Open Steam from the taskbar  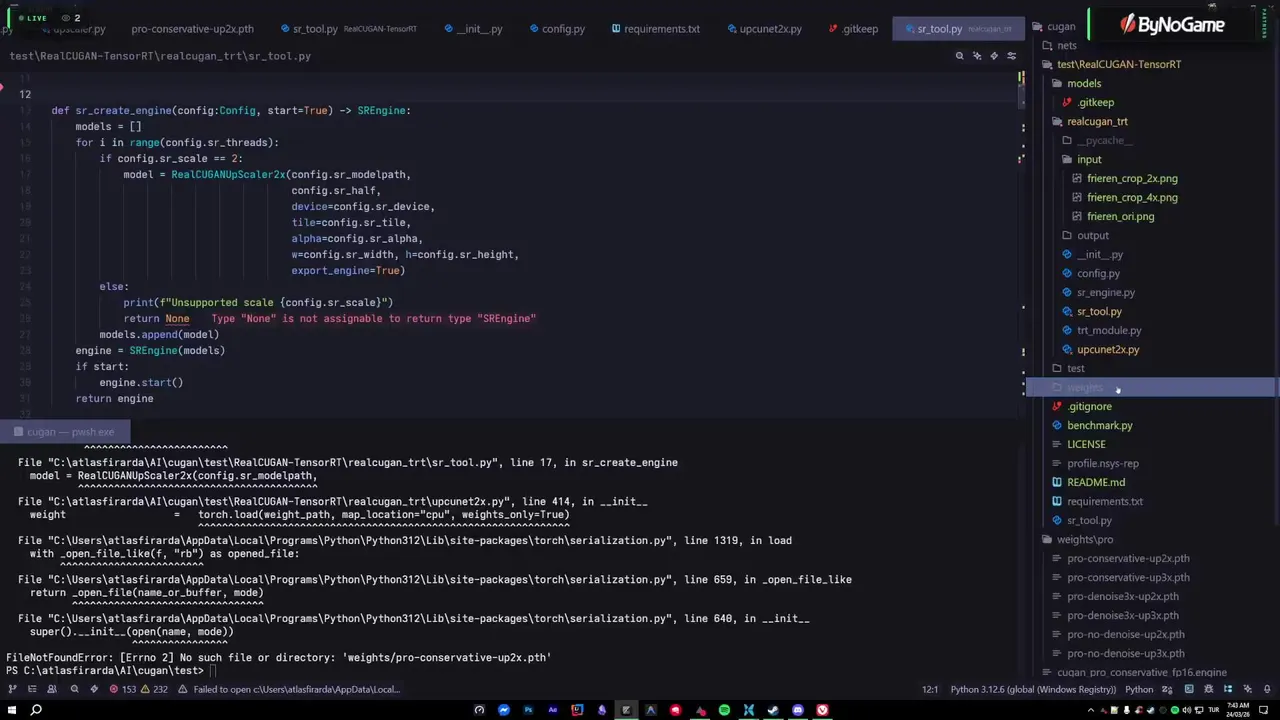click(x=773, y=710)
